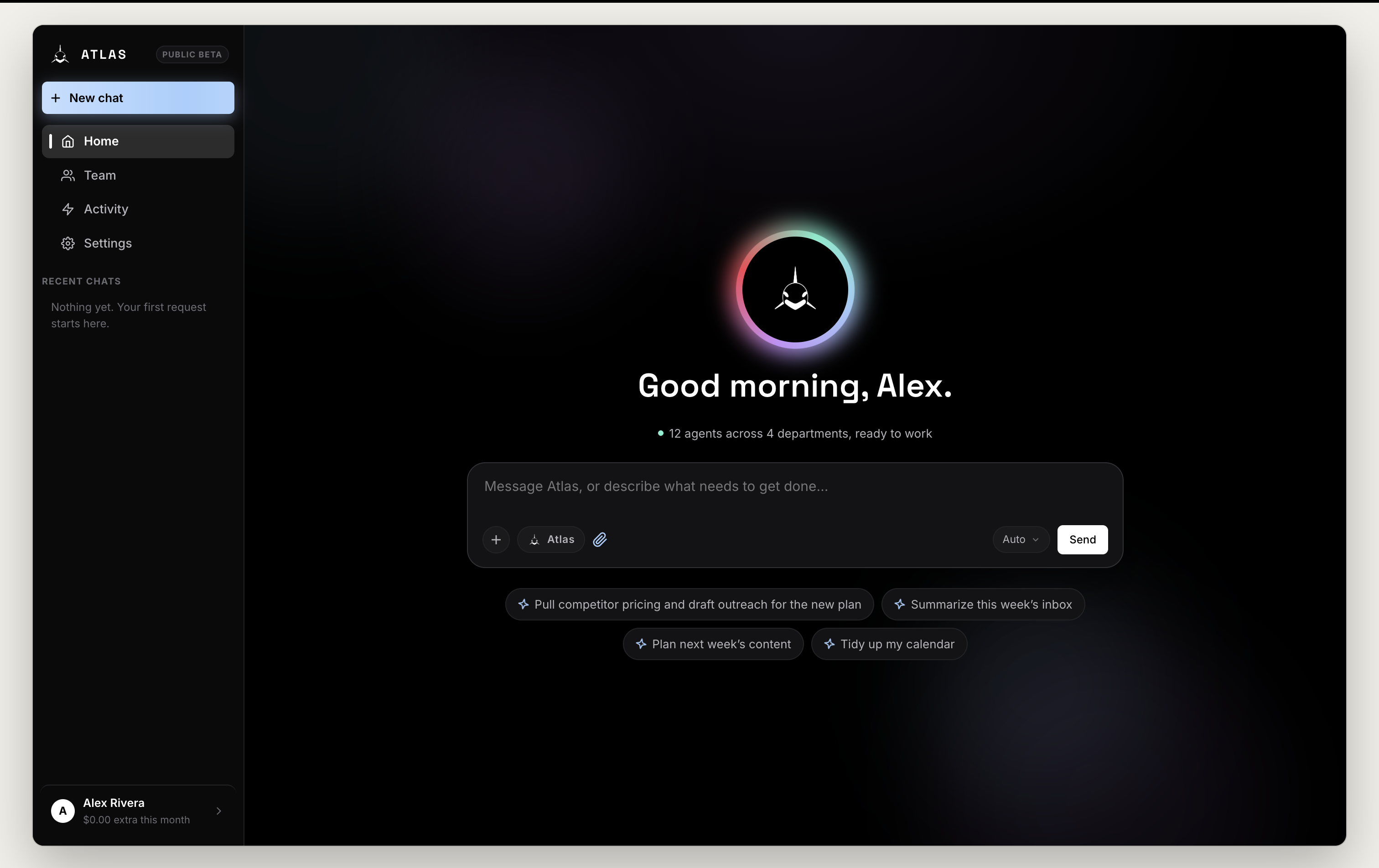Start a New chat
The width and height of the screenshot is (1379, 868).
(138, 98)
